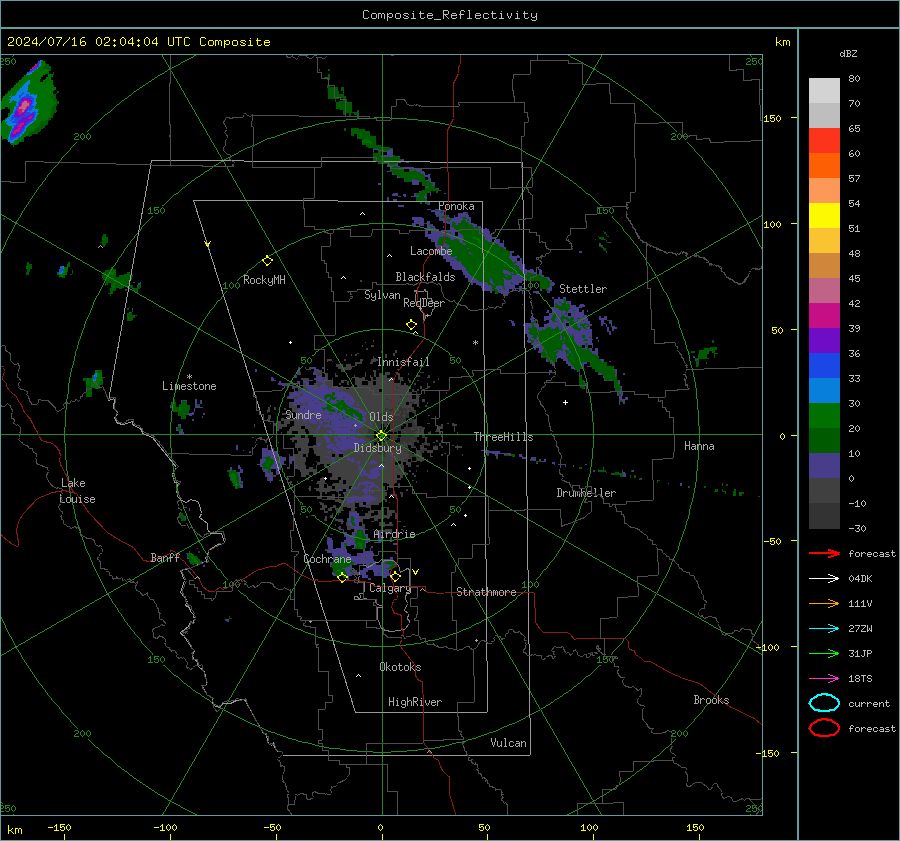Click the yellow diamond marker above Calgary
This screenshot has height=841, width=900.
pos(395,576)
